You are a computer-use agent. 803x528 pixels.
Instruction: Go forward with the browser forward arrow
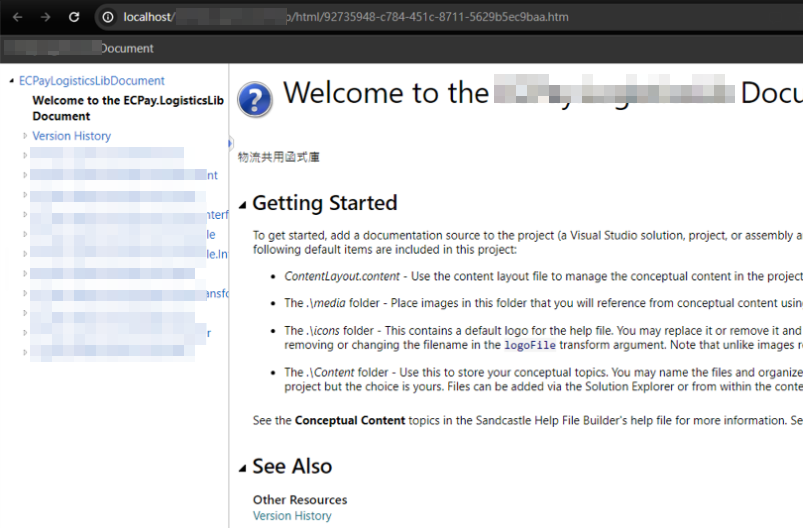coord(46,17)
